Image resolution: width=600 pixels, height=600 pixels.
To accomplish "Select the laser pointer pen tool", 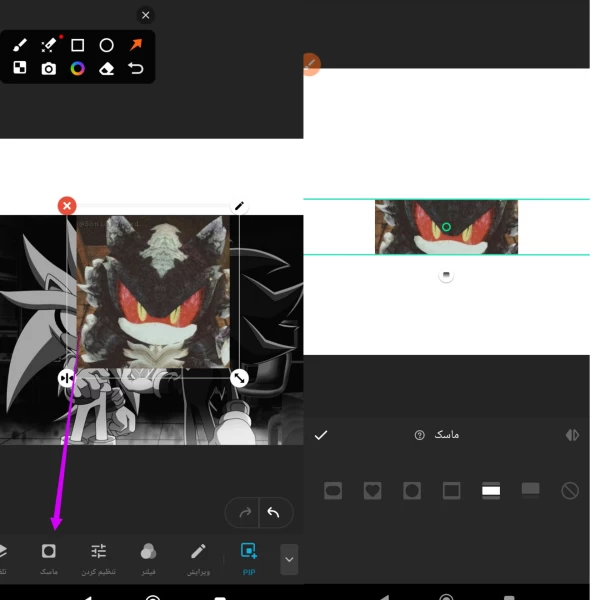I will coord(49,45).
